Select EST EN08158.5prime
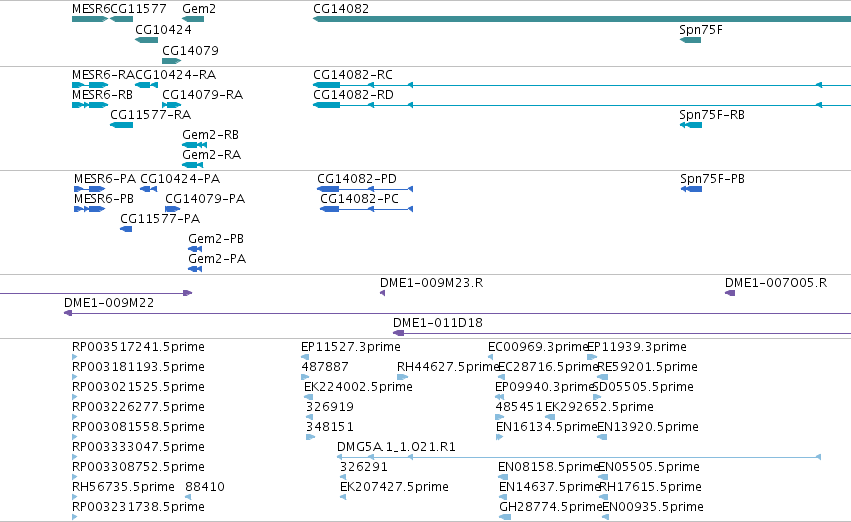851x522 pixels. tap(548, 467)
